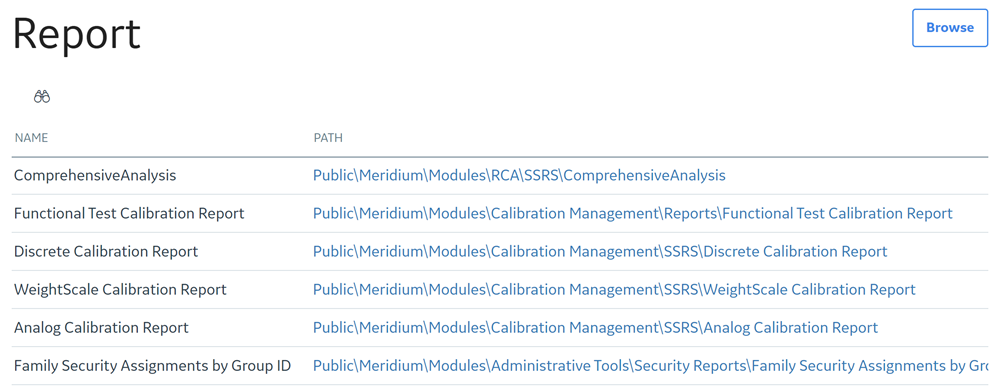Viewport: 1000px width, 389px height.
Task: Select the Functional Test Calibration Report name
Action: 129,214
